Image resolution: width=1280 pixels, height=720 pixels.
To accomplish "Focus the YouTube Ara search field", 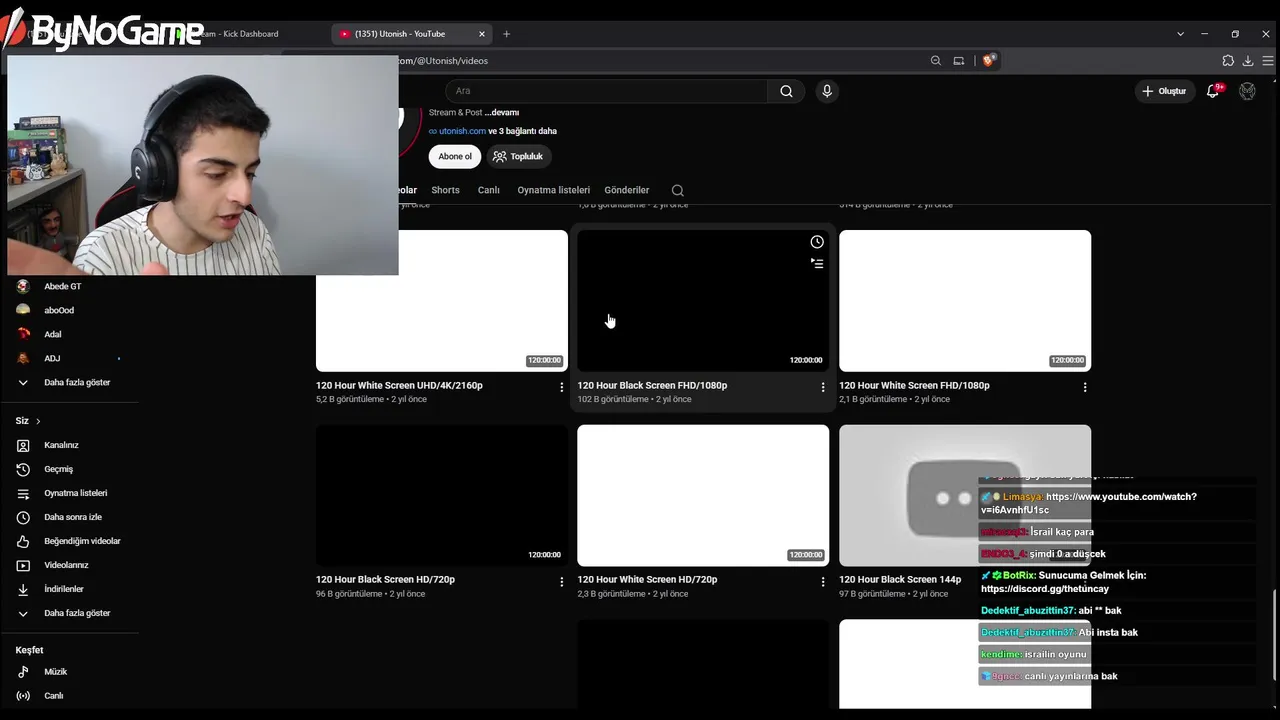I will pos(606,91).
